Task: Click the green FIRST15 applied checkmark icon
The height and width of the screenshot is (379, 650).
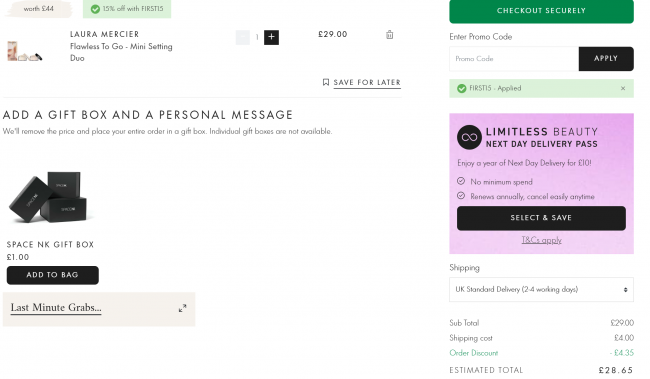Action: 461,88
